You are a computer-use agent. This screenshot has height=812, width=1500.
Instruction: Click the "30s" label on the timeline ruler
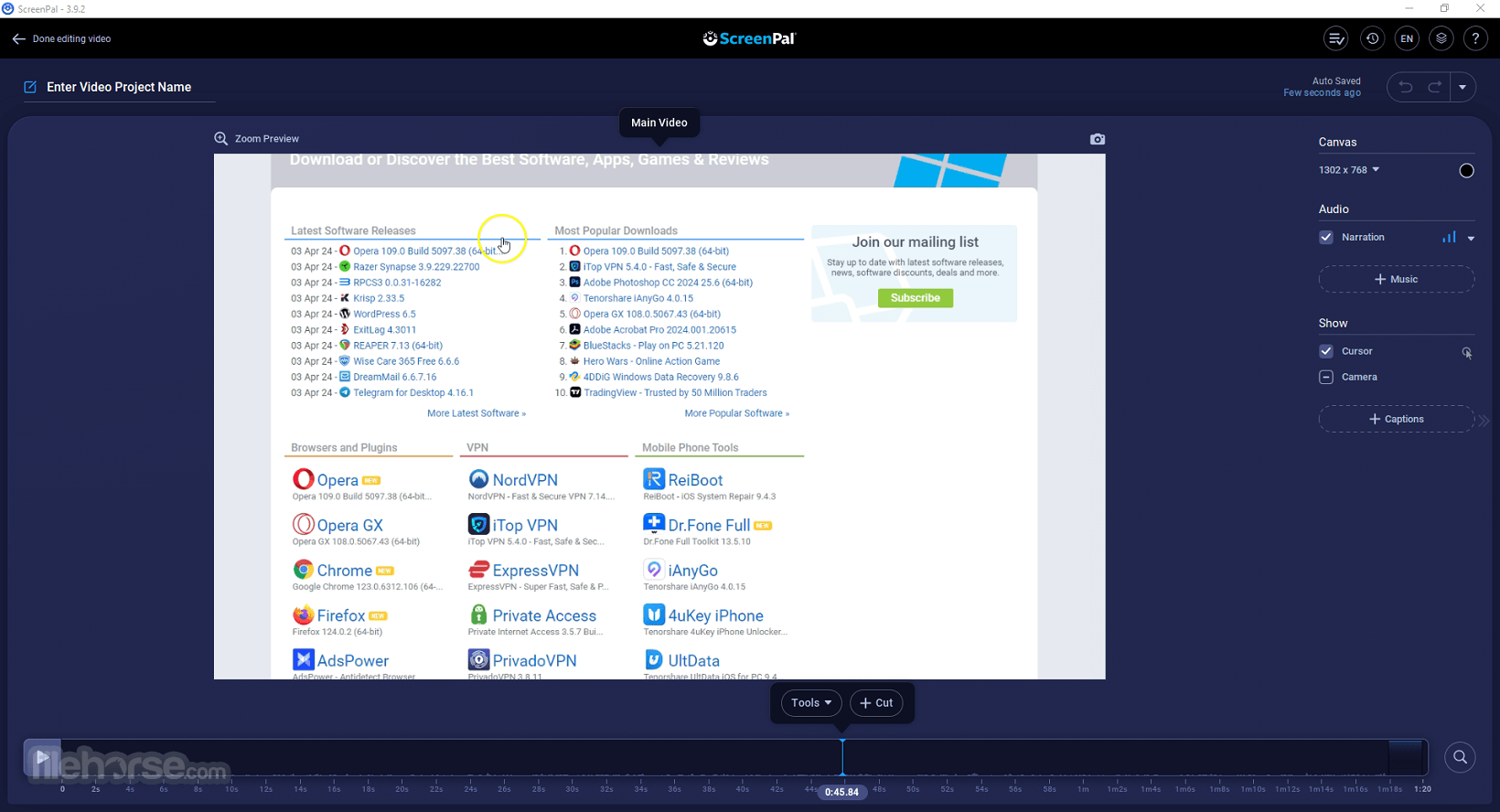click(572, 789)
